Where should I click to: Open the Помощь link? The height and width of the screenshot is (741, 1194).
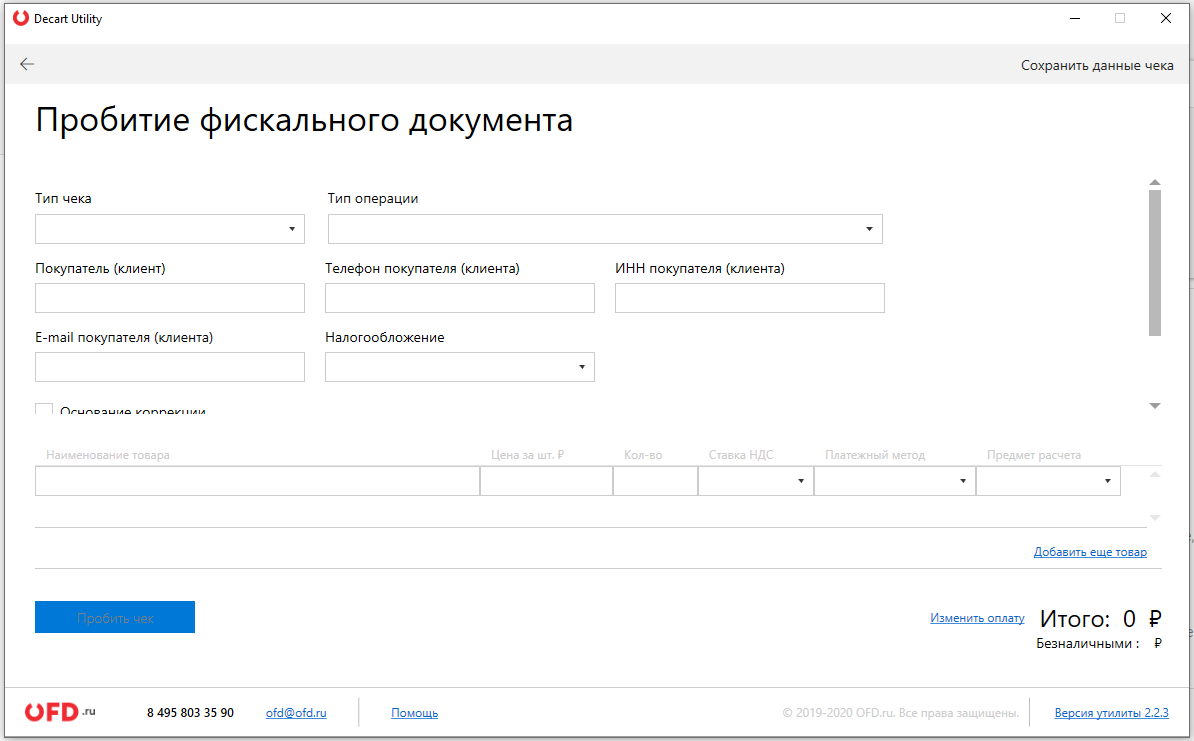414,713
